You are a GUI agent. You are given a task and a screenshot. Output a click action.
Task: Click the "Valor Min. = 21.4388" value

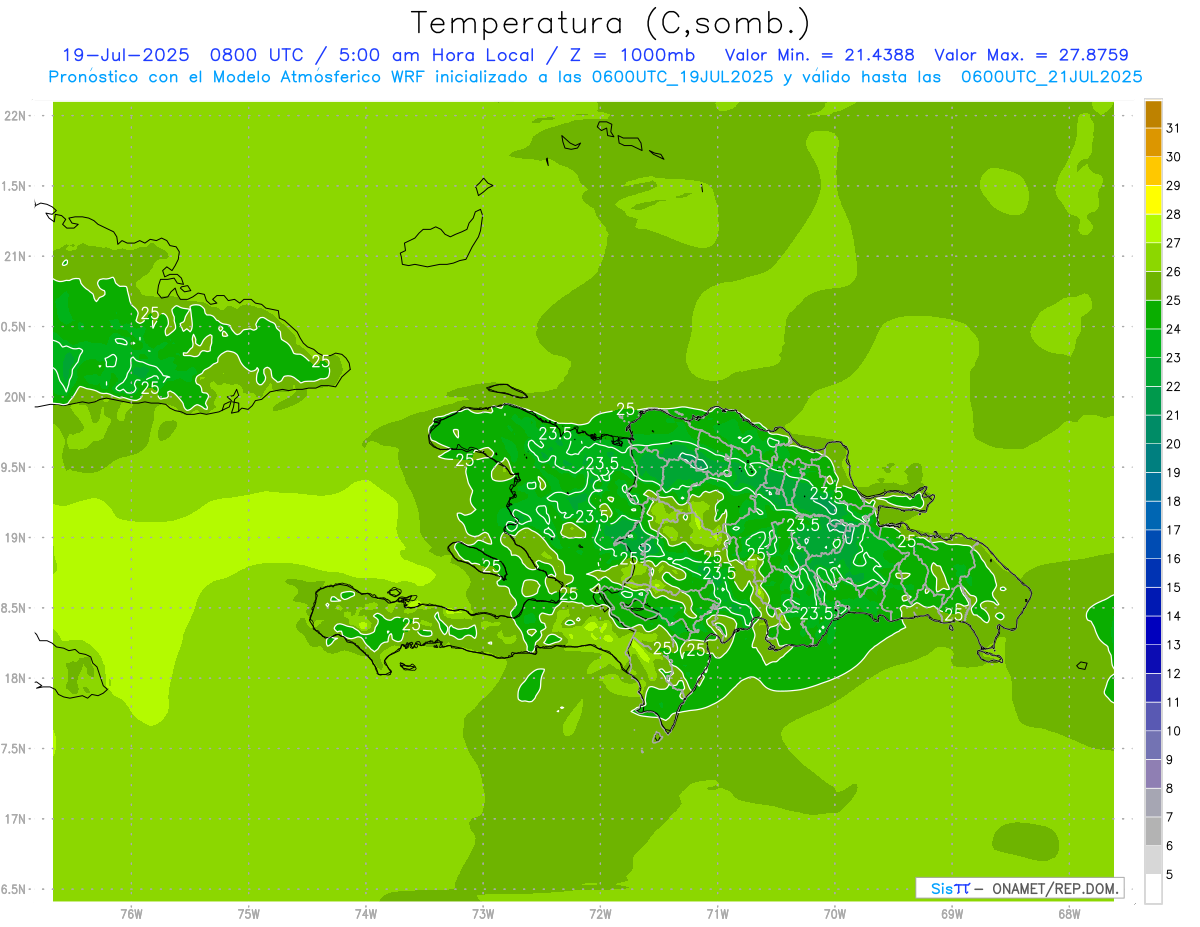[819, 55]
